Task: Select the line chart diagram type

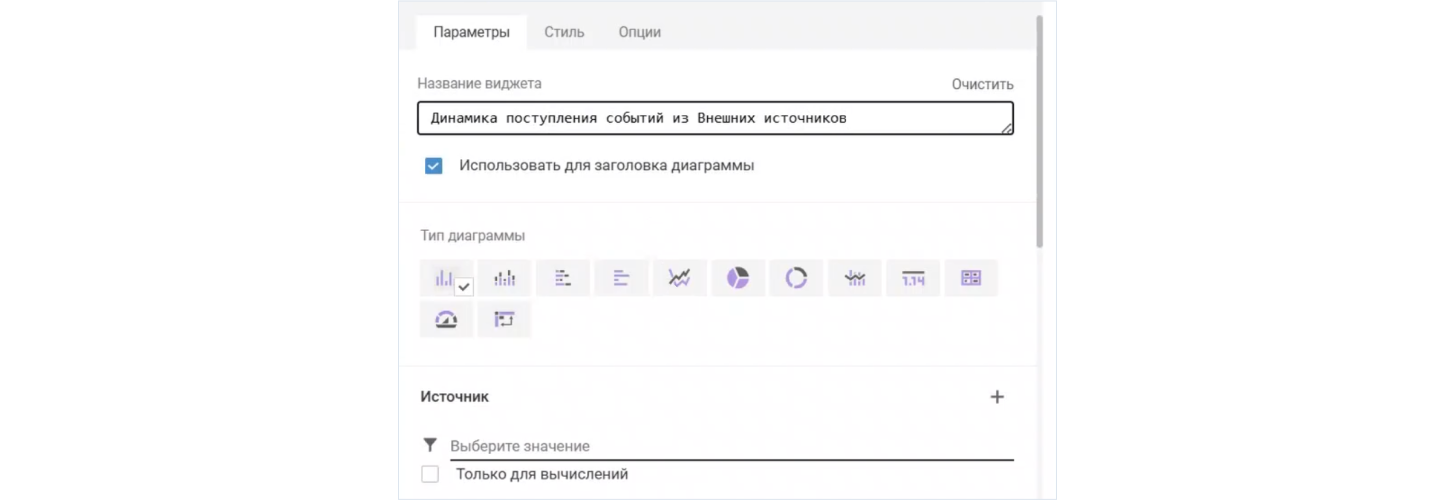Action: 680,278
